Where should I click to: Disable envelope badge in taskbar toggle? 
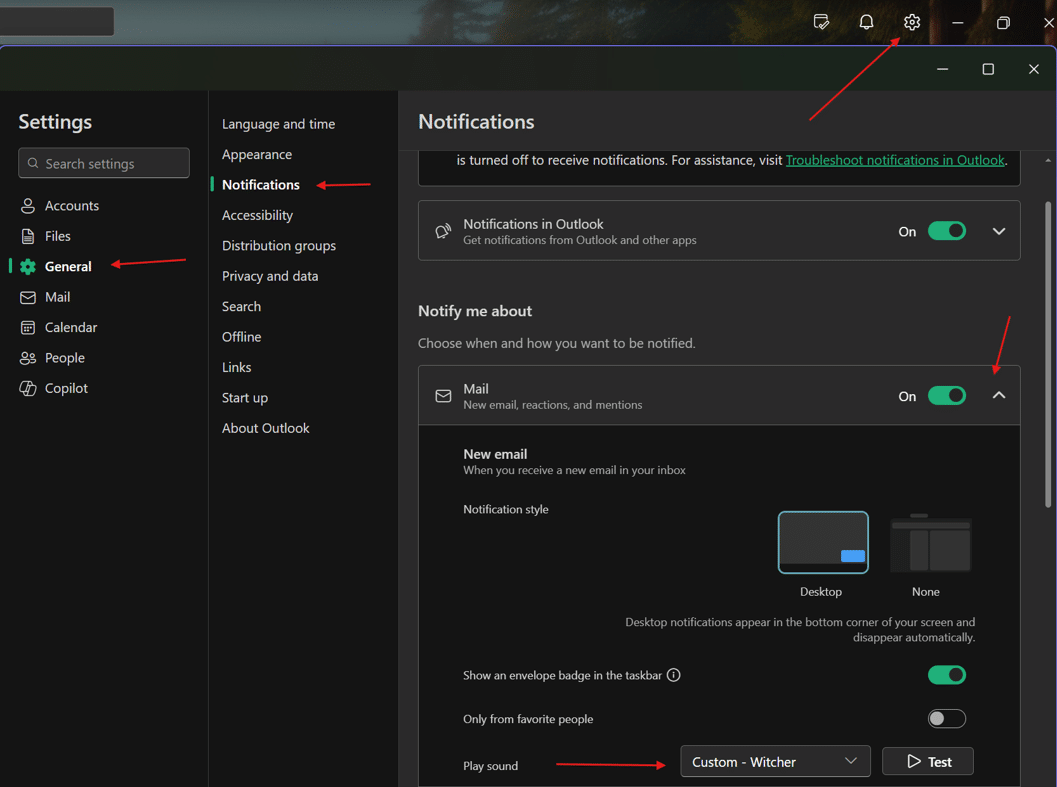pyautogui.click(x=946, y=675)
